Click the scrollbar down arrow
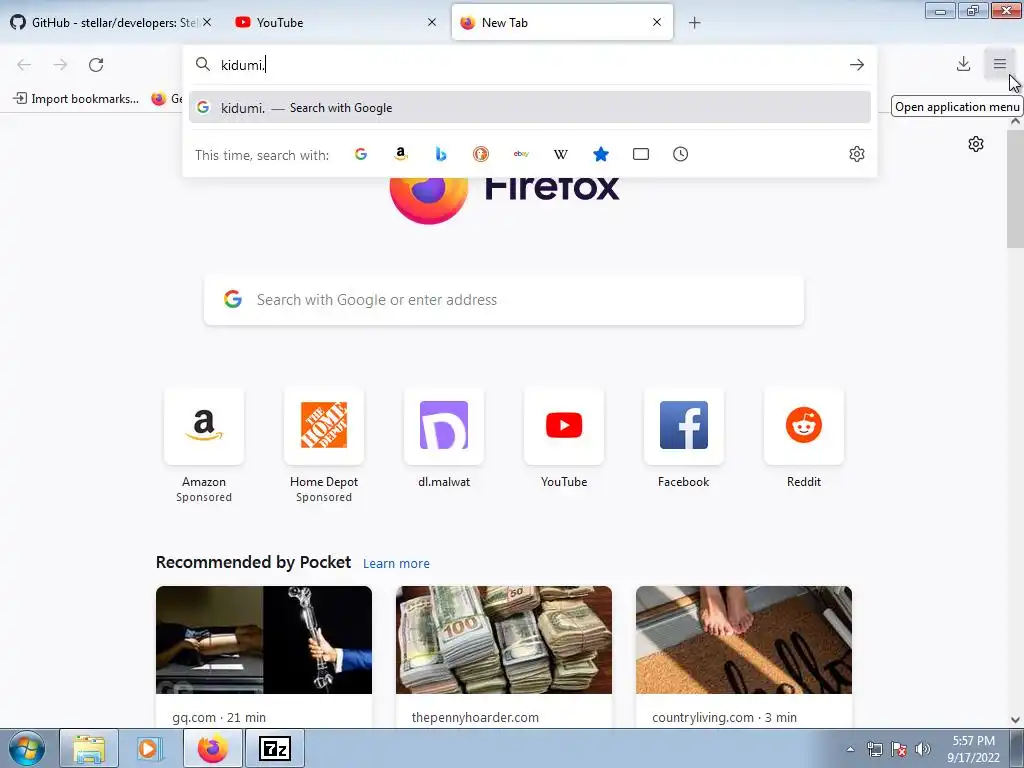1024x768 pixels. [x=1016, y=720]
